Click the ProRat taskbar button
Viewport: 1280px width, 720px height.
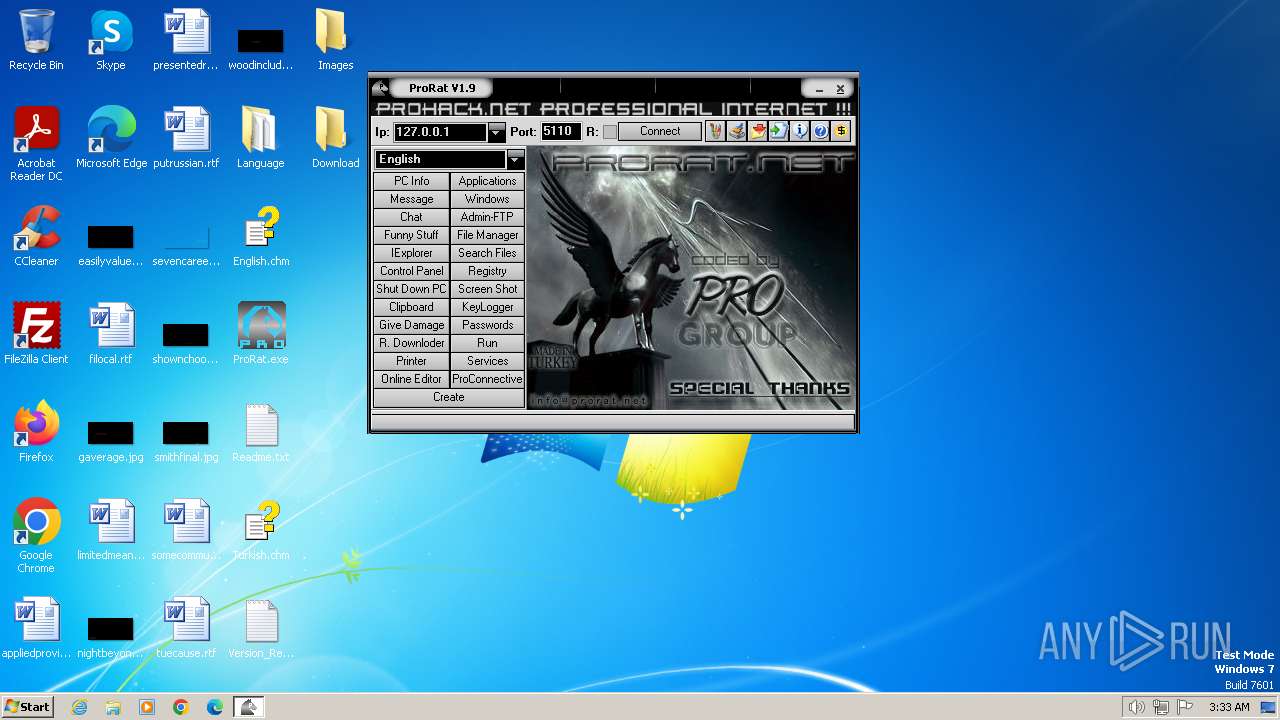249,707
